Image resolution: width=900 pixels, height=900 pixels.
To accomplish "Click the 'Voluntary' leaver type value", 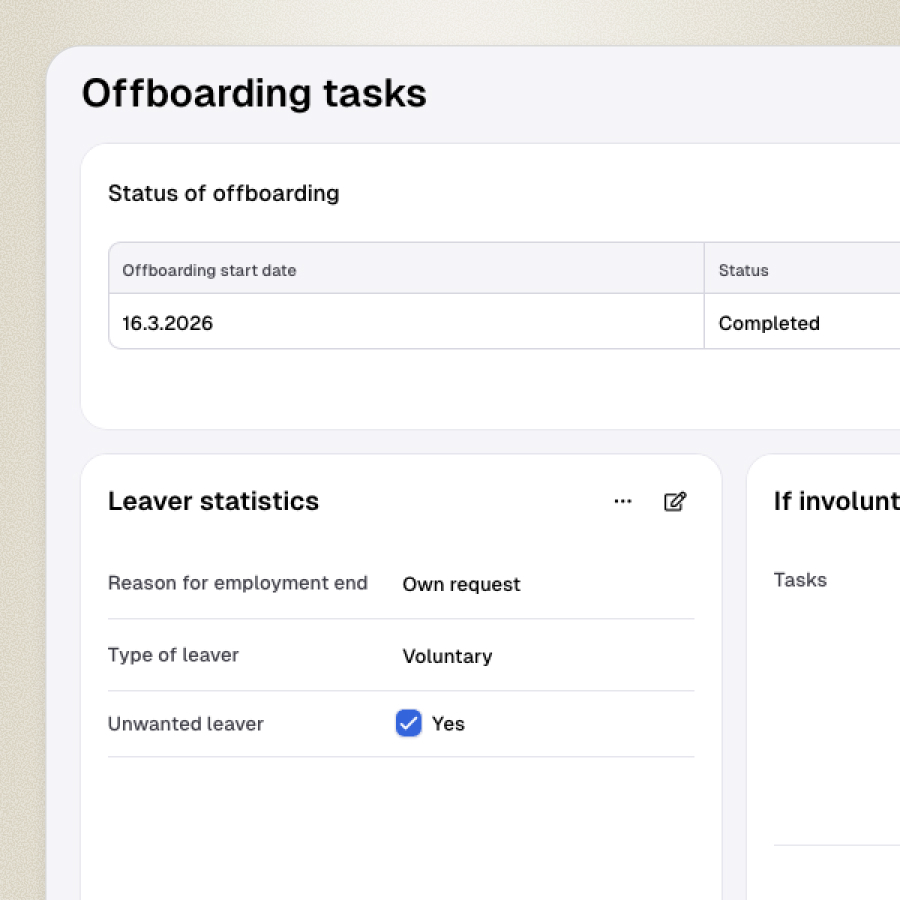I will pyautogui.click(x=447, y=656).
